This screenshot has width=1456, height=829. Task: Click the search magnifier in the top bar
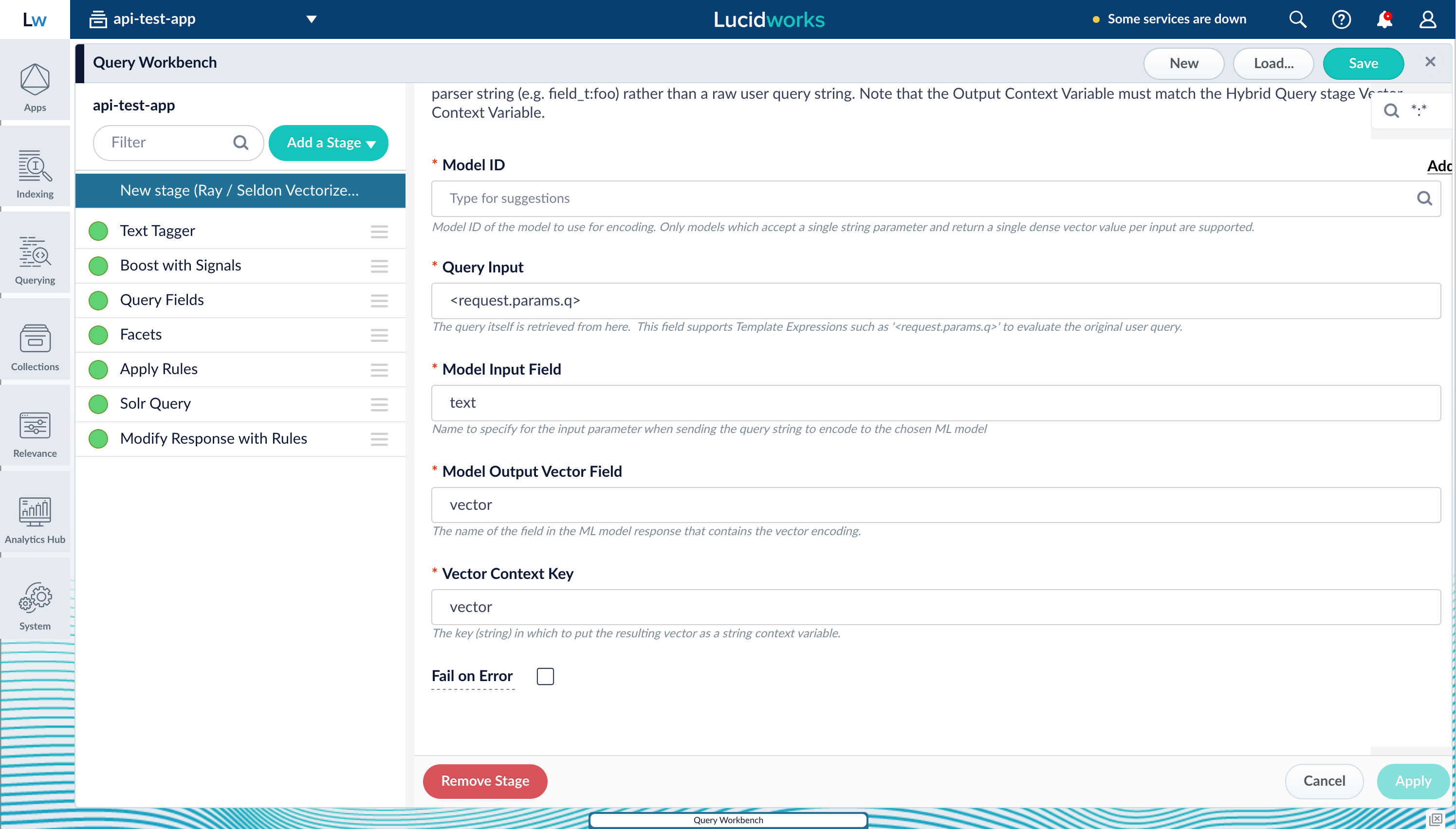click(1297, 19)
